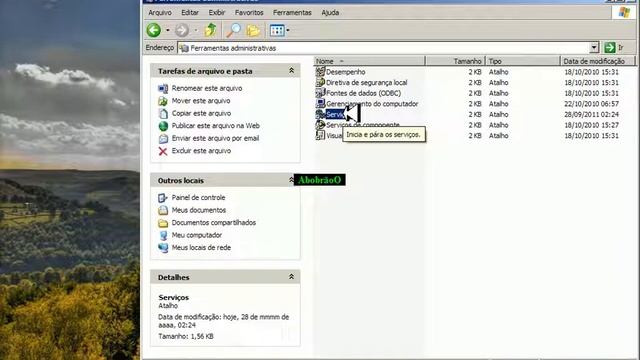Sort by the Tamanho column header
This screenshot has width=640, height=360.
(455, 61)
